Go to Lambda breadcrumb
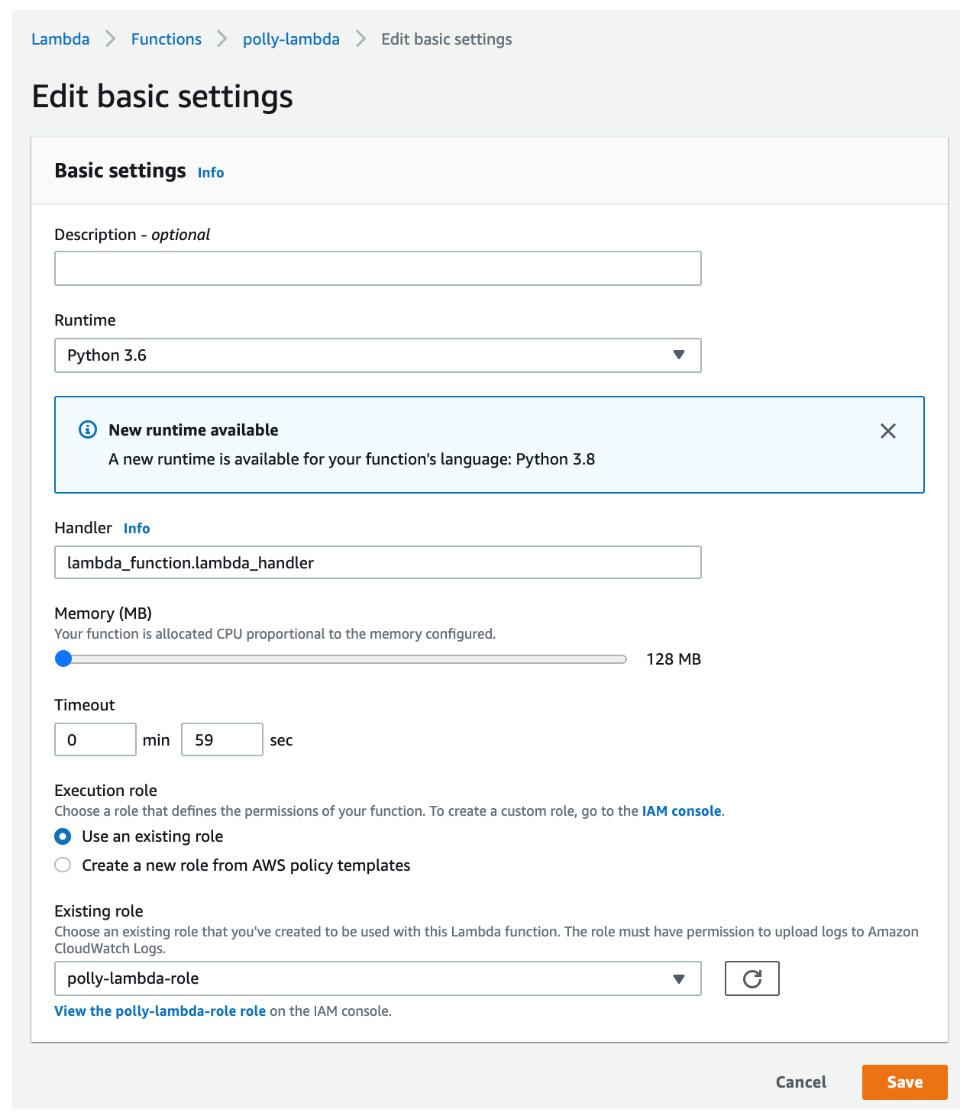Viewport: 975px width, 1115px height. 60,39
